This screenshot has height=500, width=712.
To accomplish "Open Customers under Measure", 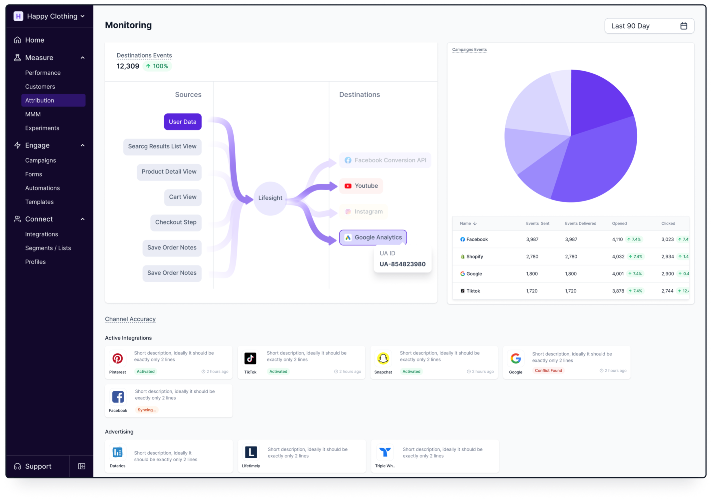I will [40, 86].
